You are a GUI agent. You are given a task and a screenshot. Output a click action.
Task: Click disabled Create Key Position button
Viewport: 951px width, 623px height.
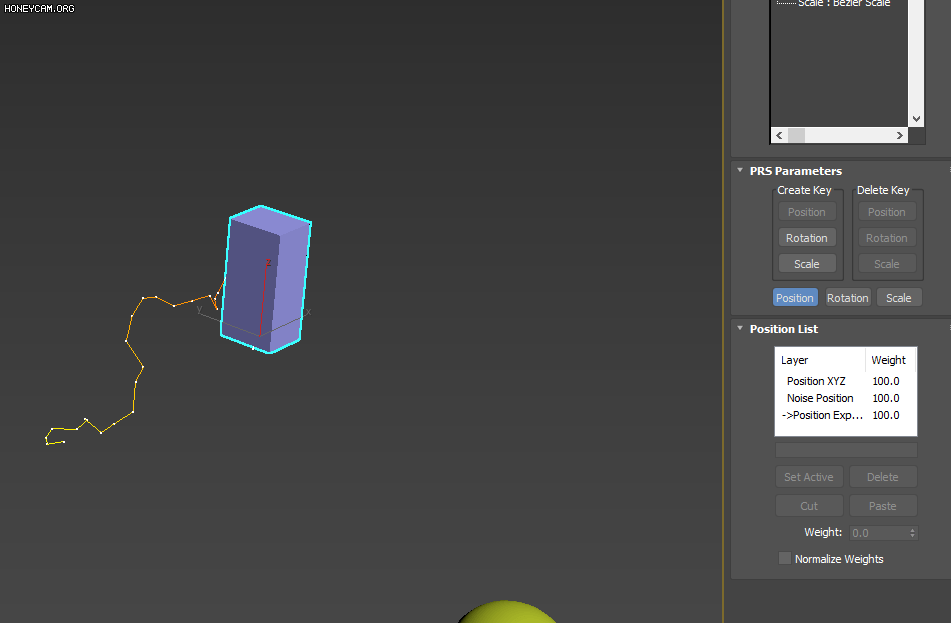click(x=807, y=212)
